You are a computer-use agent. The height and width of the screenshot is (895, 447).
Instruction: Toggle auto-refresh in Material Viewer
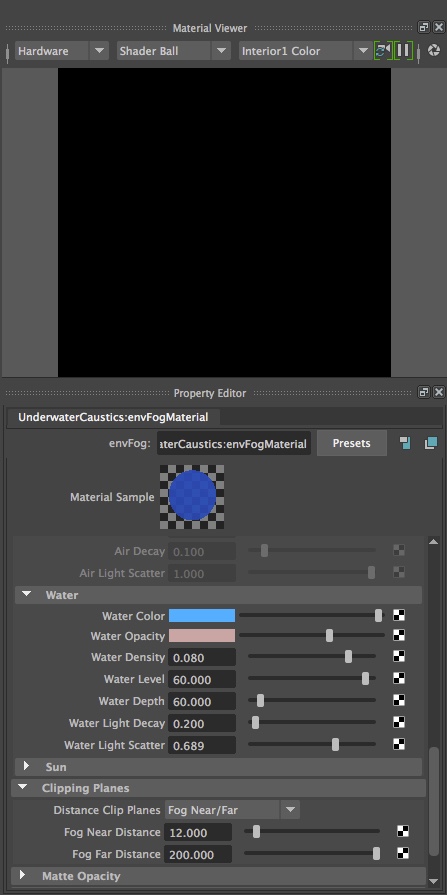coord(382,50)
